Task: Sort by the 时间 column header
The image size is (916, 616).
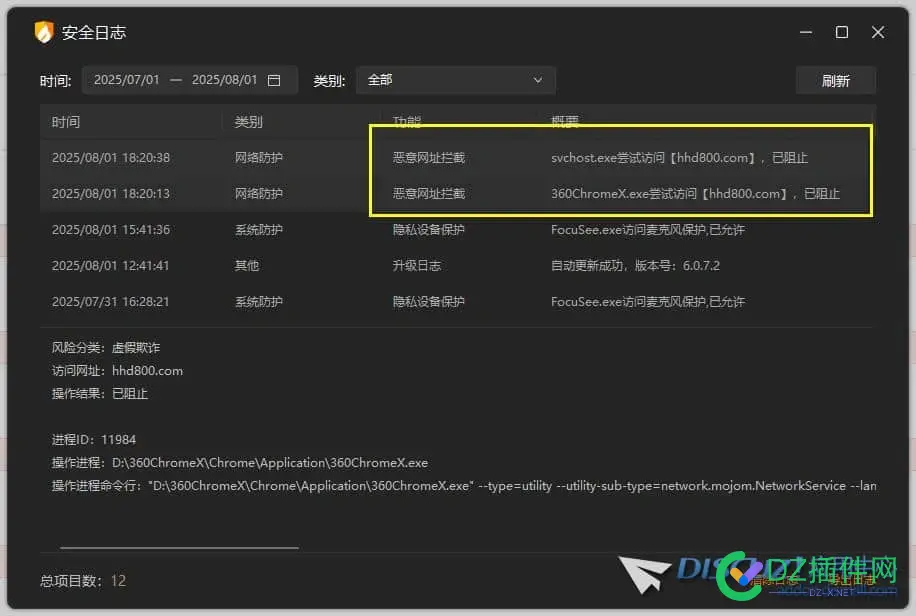Action: coord(65,121)
